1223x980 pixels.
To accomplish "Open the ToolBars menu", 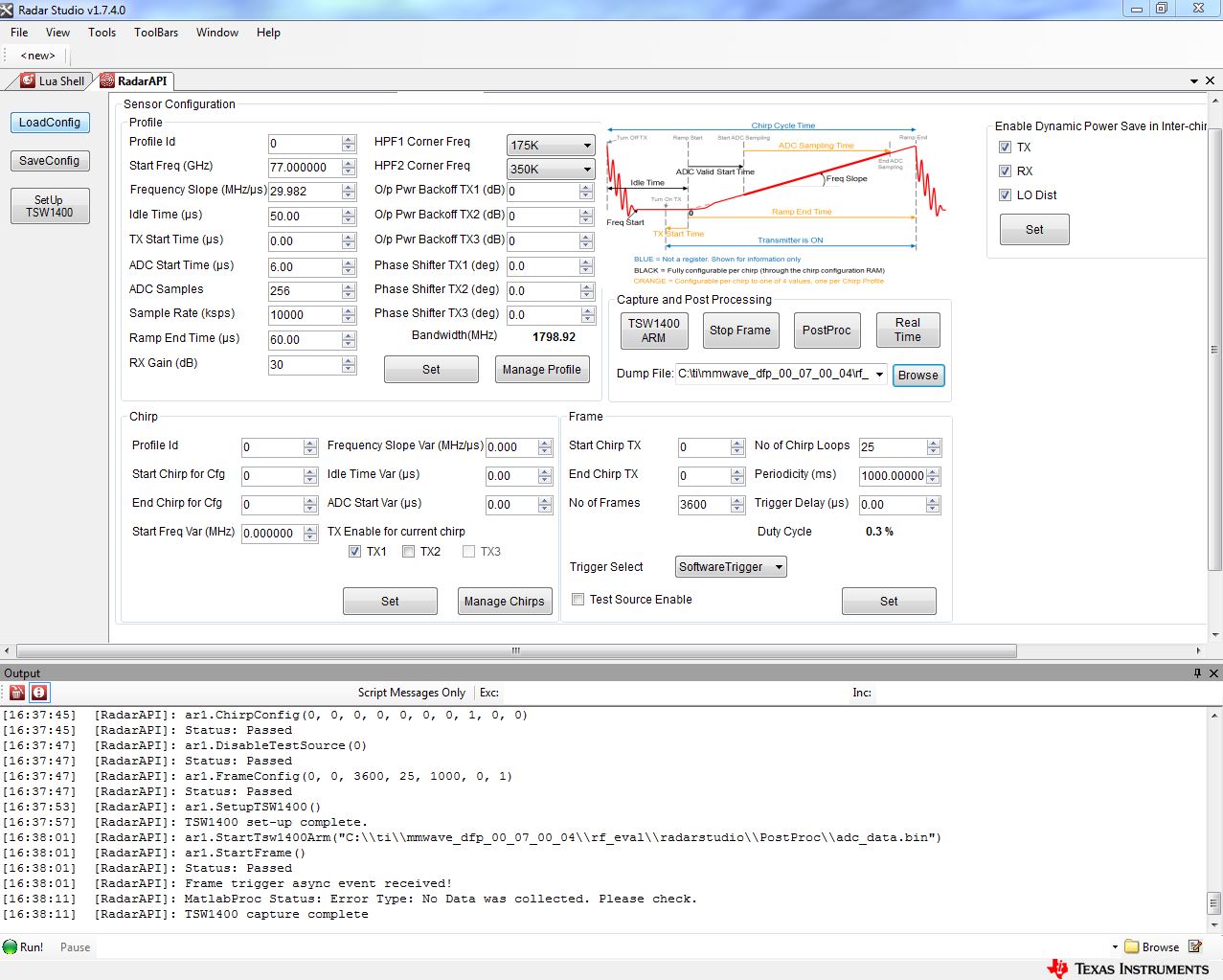I will (156, 33).
